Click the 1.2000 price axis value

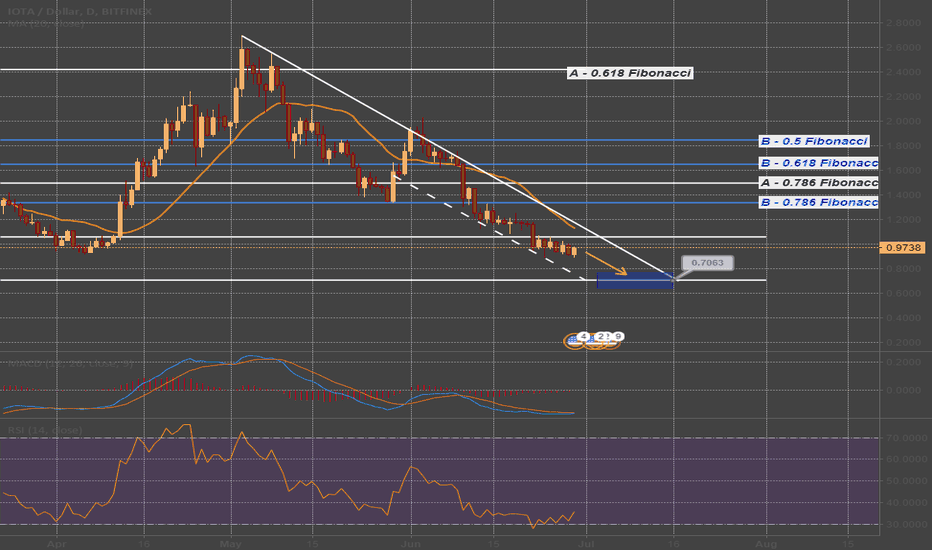pyautogui.click(x=903, y=219)
